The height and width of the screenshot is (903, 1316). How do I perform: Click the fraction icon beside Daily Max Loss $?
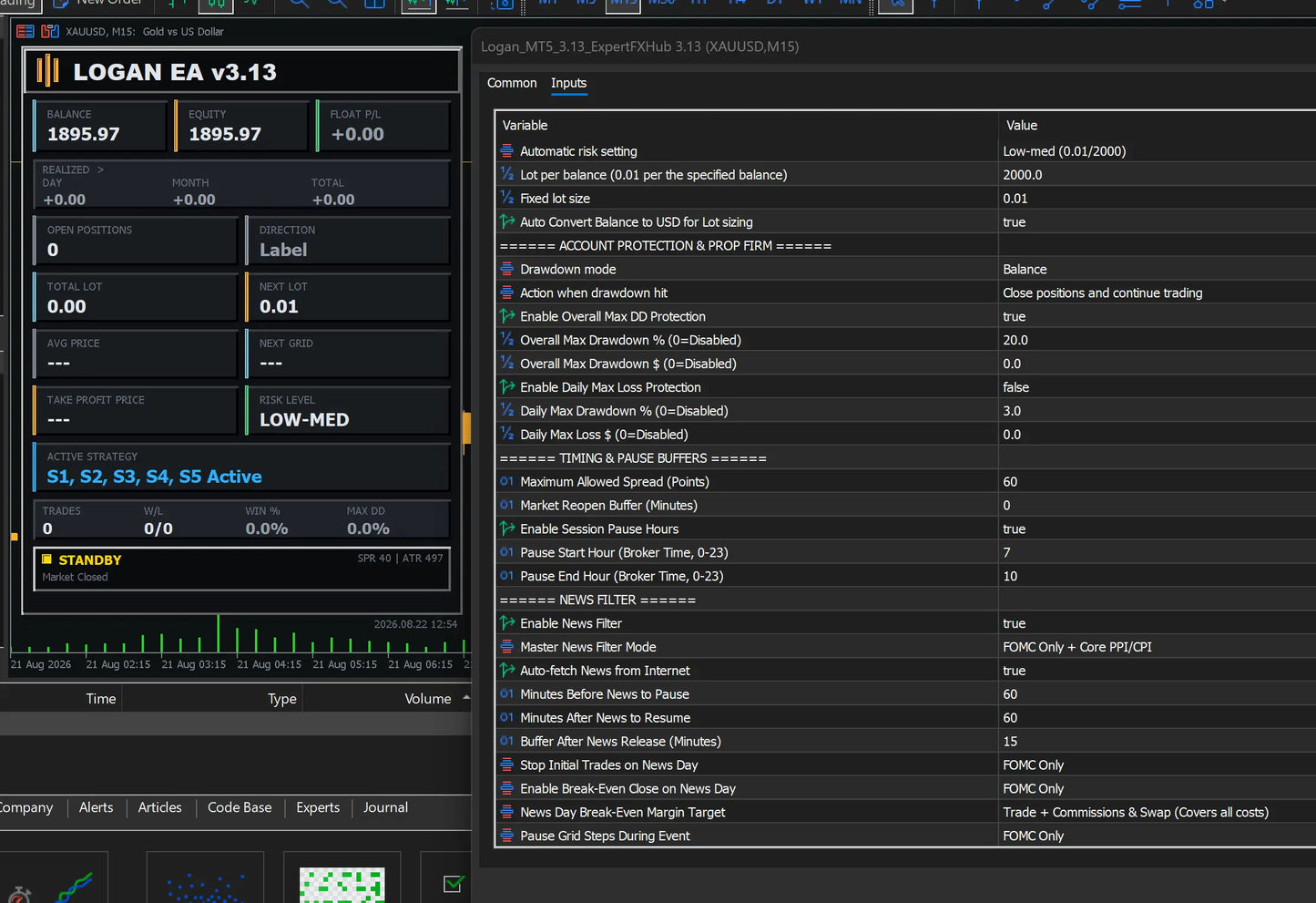[x=507, y=434]
